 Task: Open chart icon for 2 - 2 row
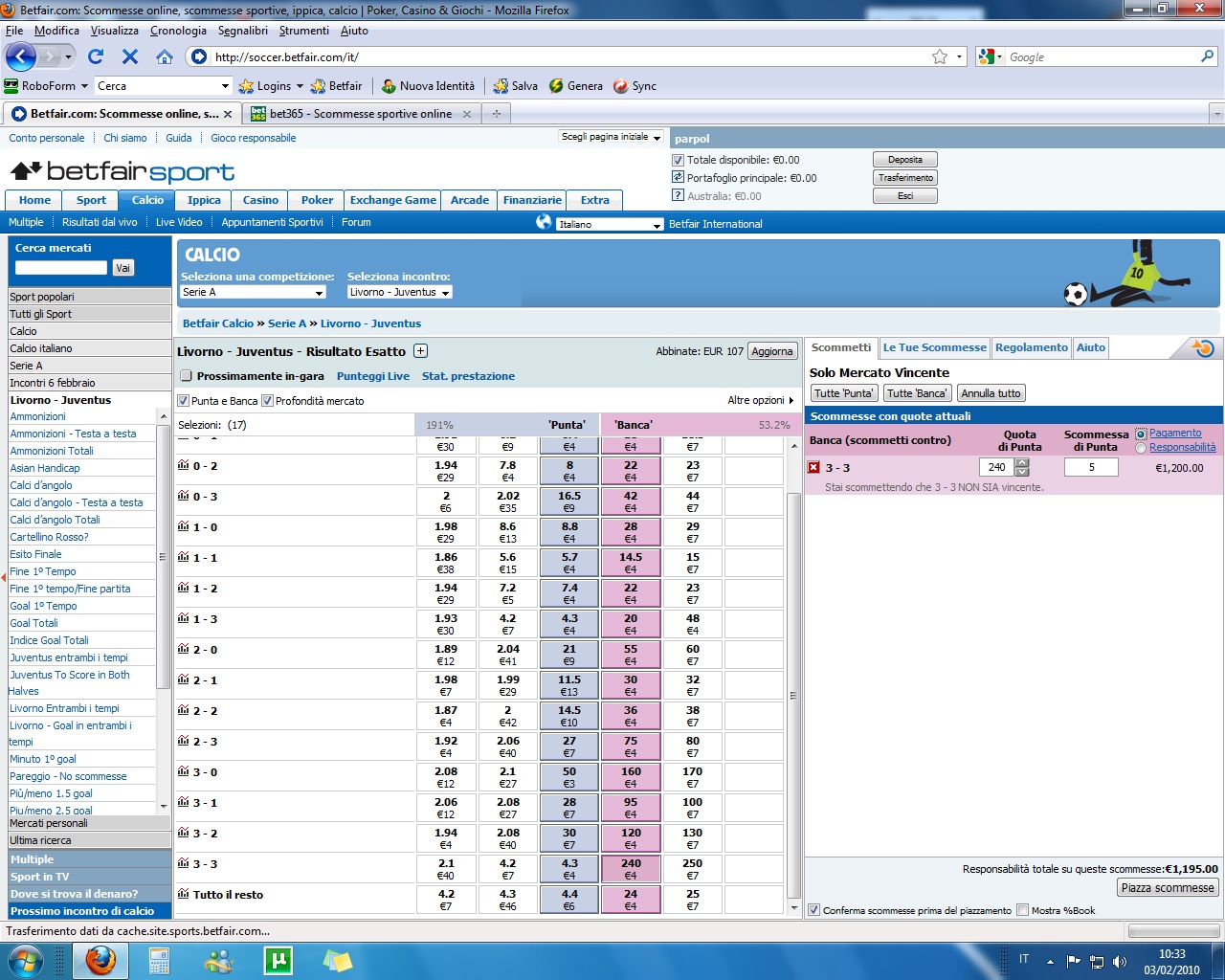click(x=183, y=710)
